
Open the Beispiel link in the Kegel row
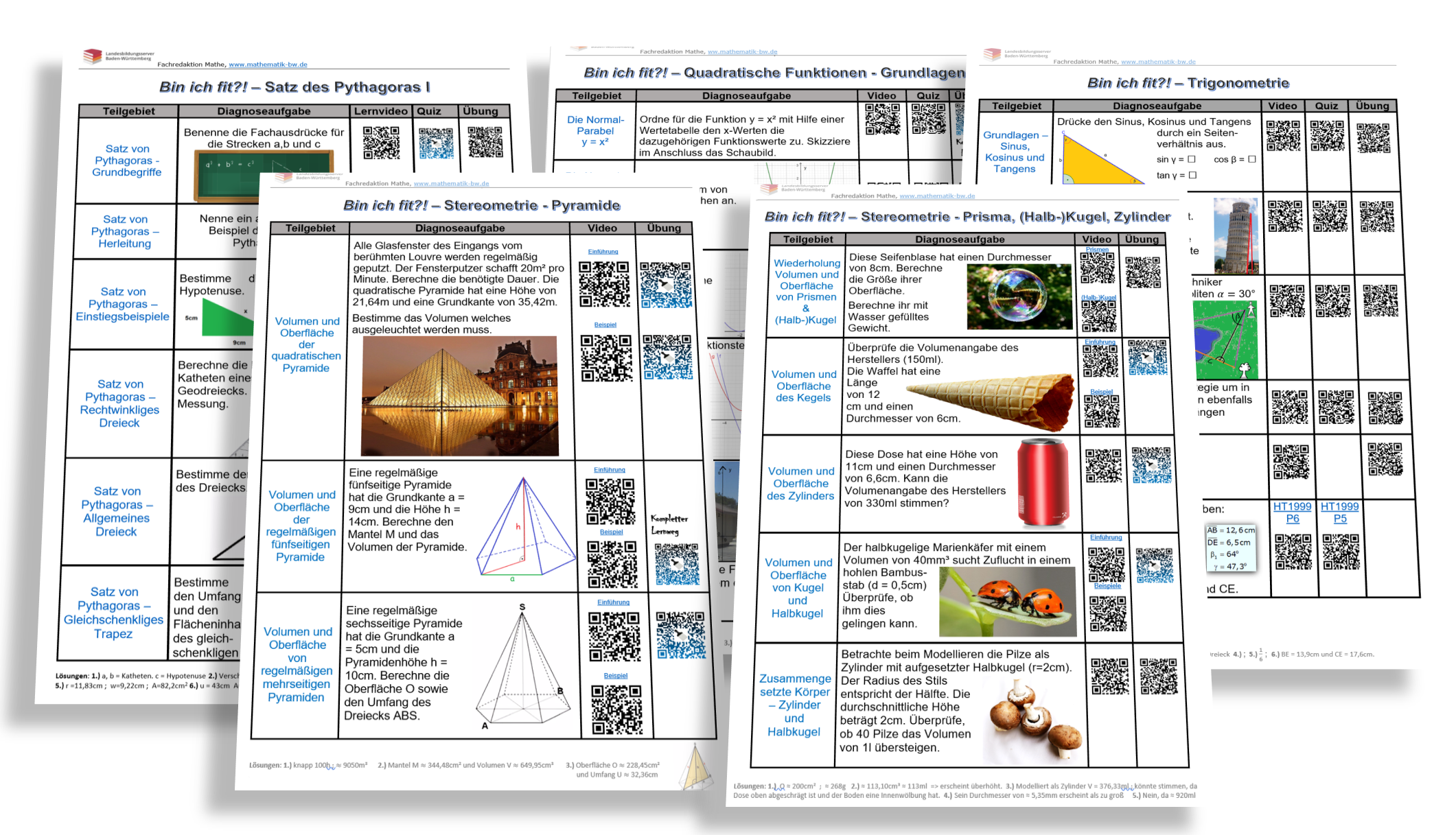click(1101, 392)
